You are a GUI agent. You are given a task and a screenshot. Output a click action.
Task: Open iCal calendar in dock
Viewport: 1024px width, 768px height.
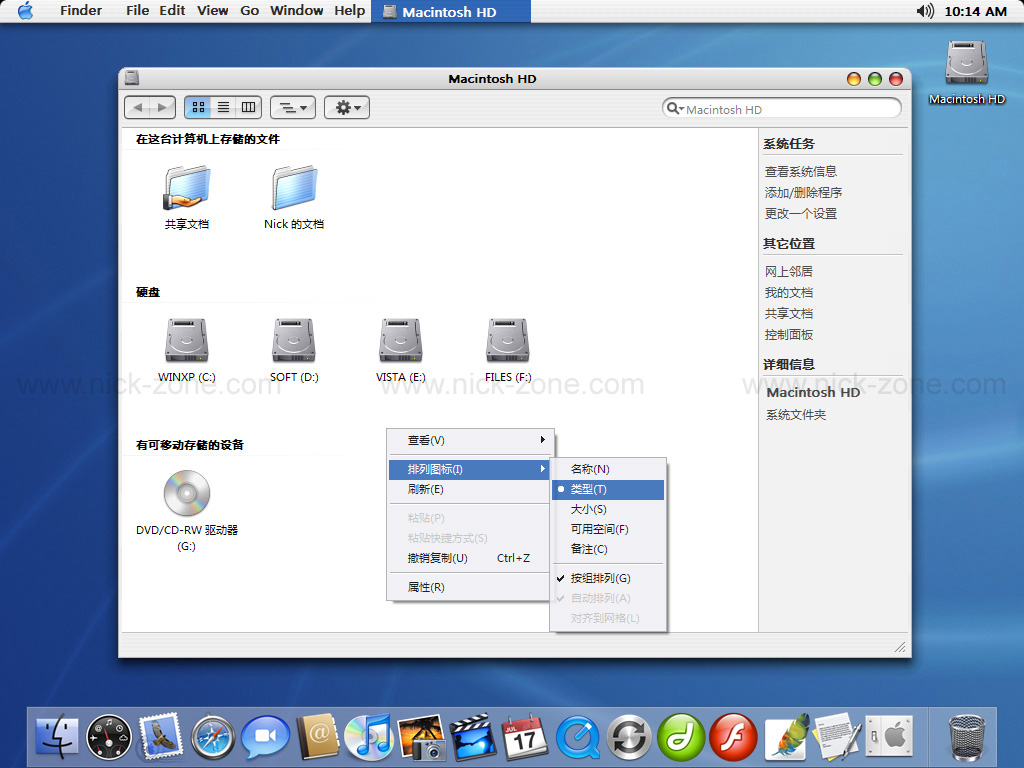(x=524, y=738)
